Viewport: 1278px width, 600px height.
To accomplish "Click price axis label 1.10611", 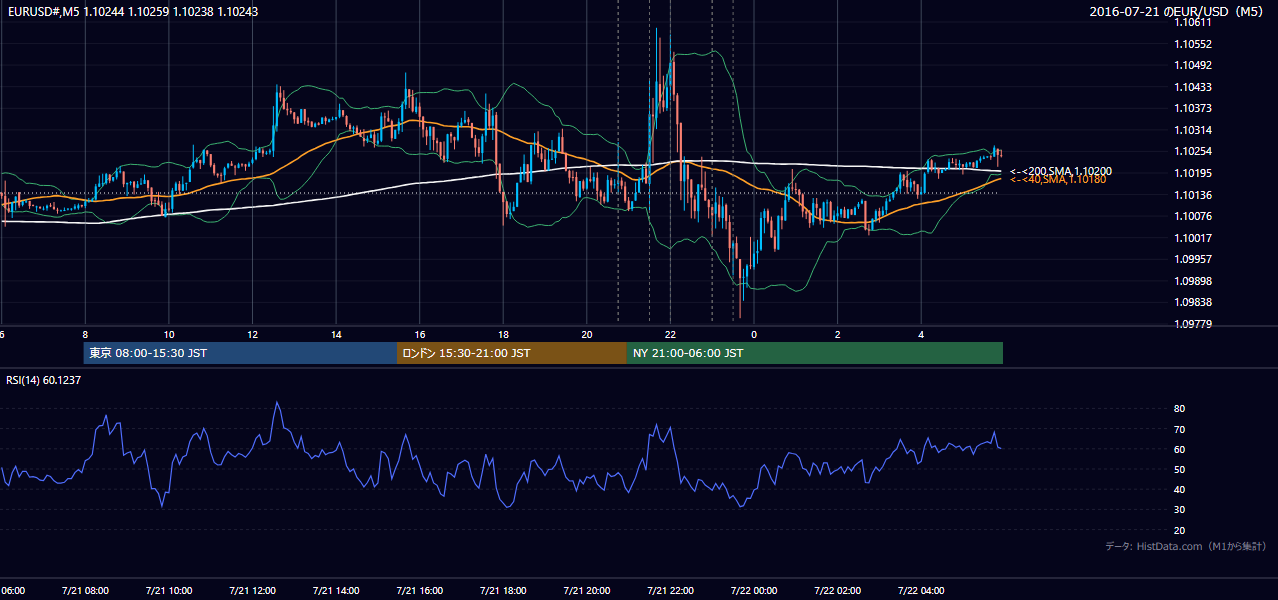I will pos(1194,23).
